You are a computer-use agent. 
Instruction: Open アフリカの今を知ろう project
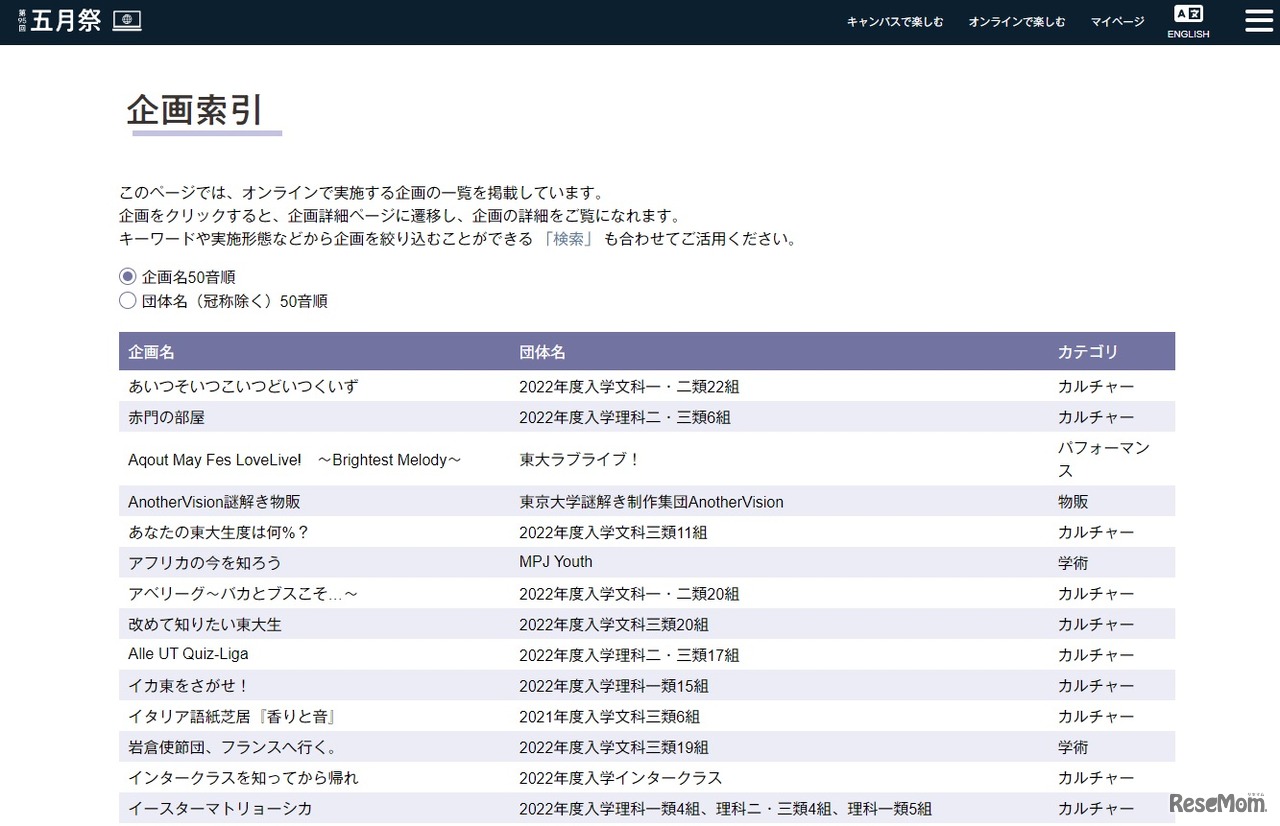204,563
